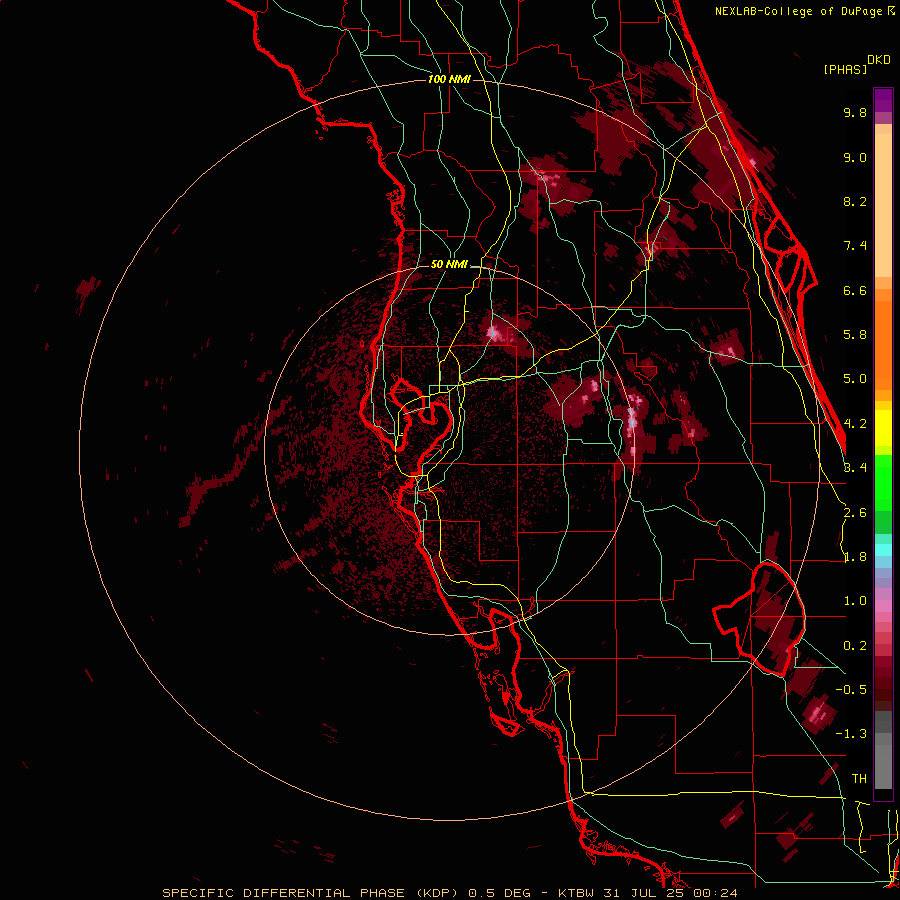Image resolution: width=900 pixels, height=900 pixels.
Task: Click the "TH" threshold label
Action: (859, 778)
